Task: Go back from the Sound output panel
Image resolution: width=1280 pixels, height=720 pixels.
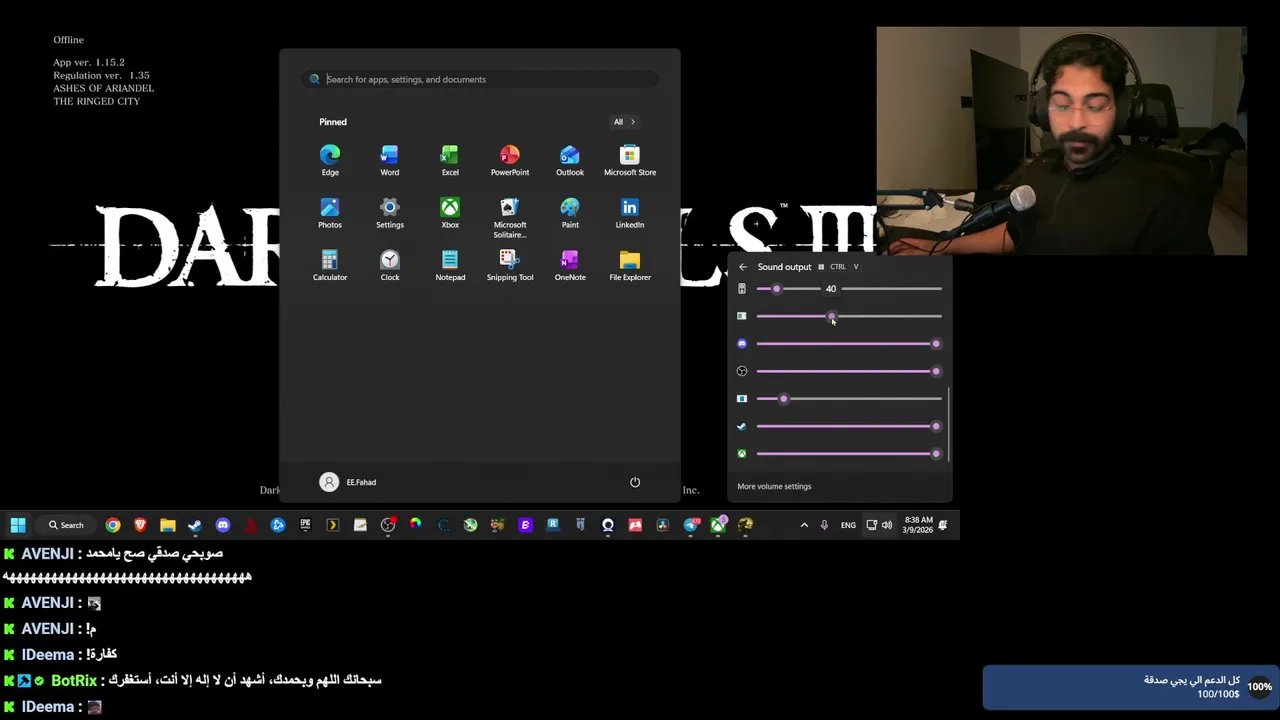Action: pos(742,267)
